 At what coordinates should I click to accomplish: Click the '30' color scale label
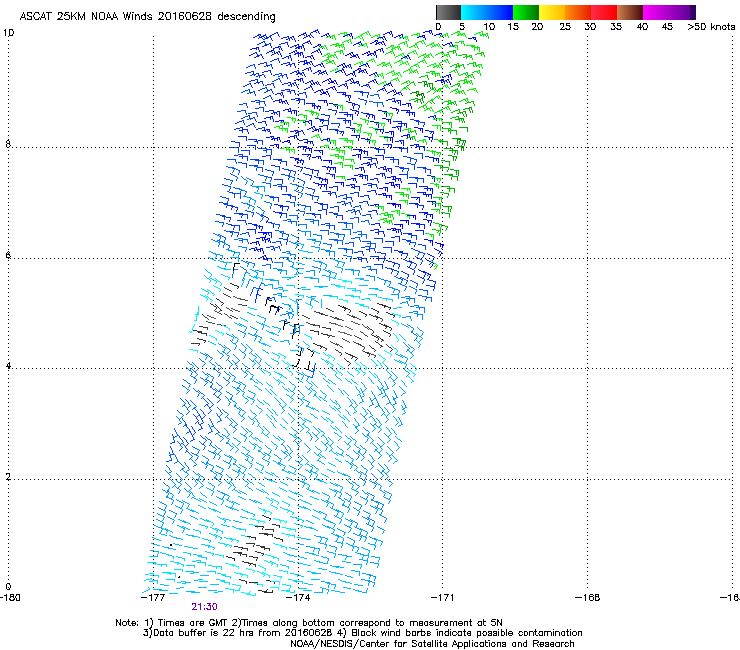point(590,27)
